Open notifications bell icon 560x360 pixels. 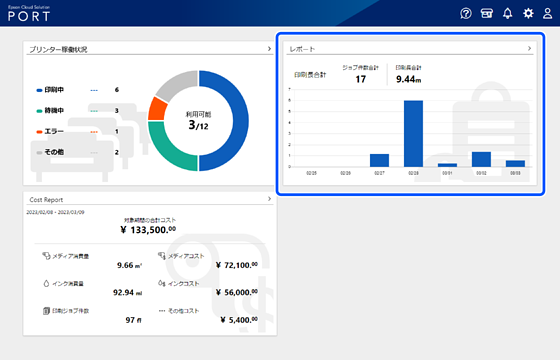pyautogui.click(x=508, y=14)
